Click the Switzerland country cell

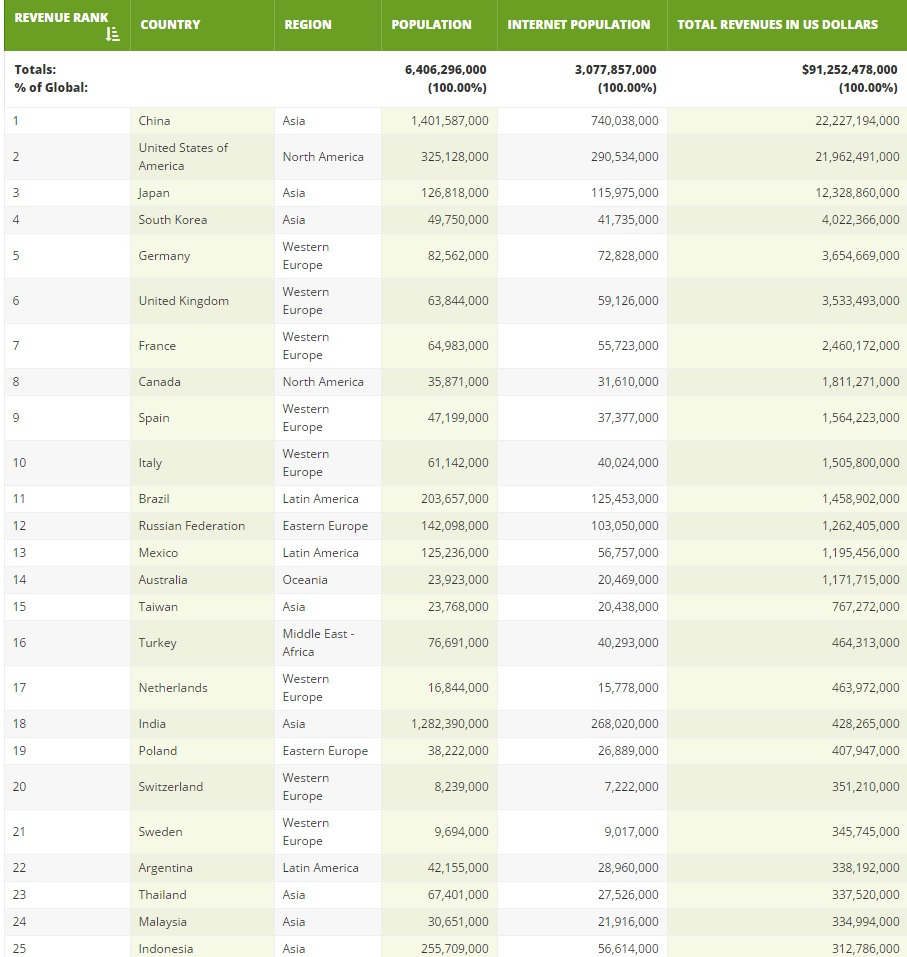(202, 787)
